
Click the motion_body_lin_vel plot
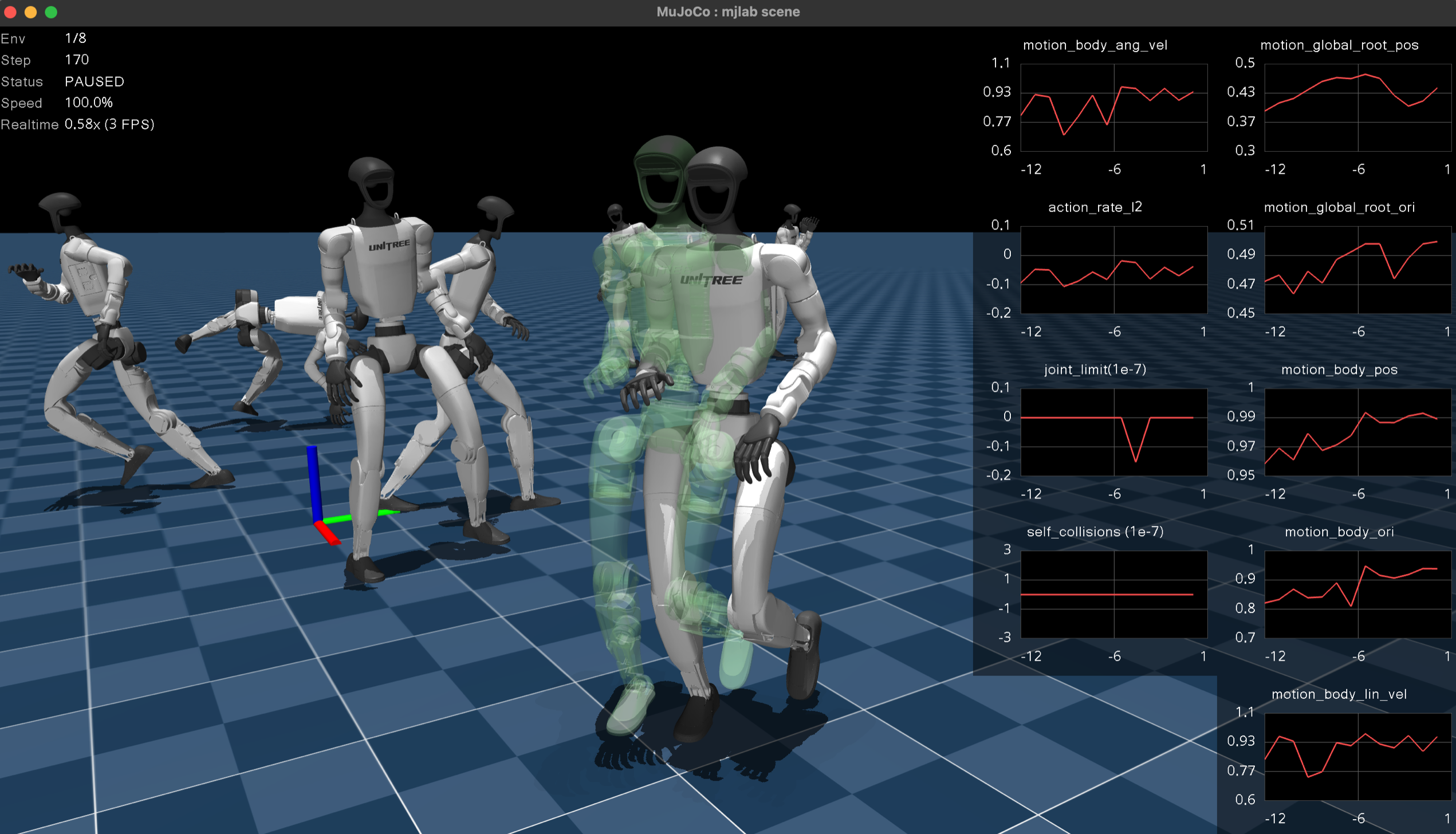[x=1357, y=756]
